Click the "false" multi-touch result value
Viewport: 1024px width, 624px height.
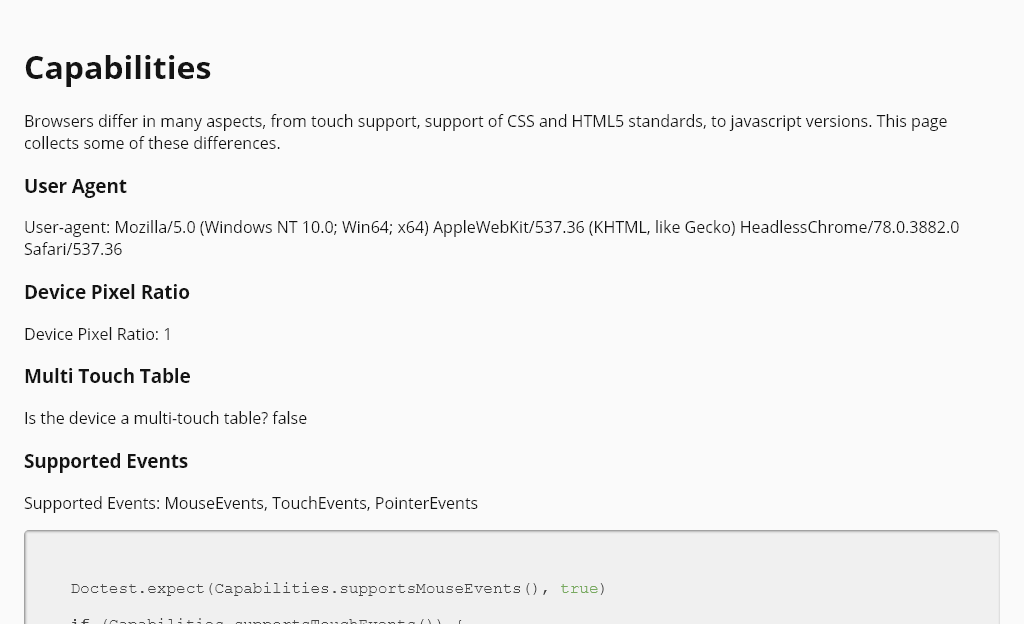[290, 418]
